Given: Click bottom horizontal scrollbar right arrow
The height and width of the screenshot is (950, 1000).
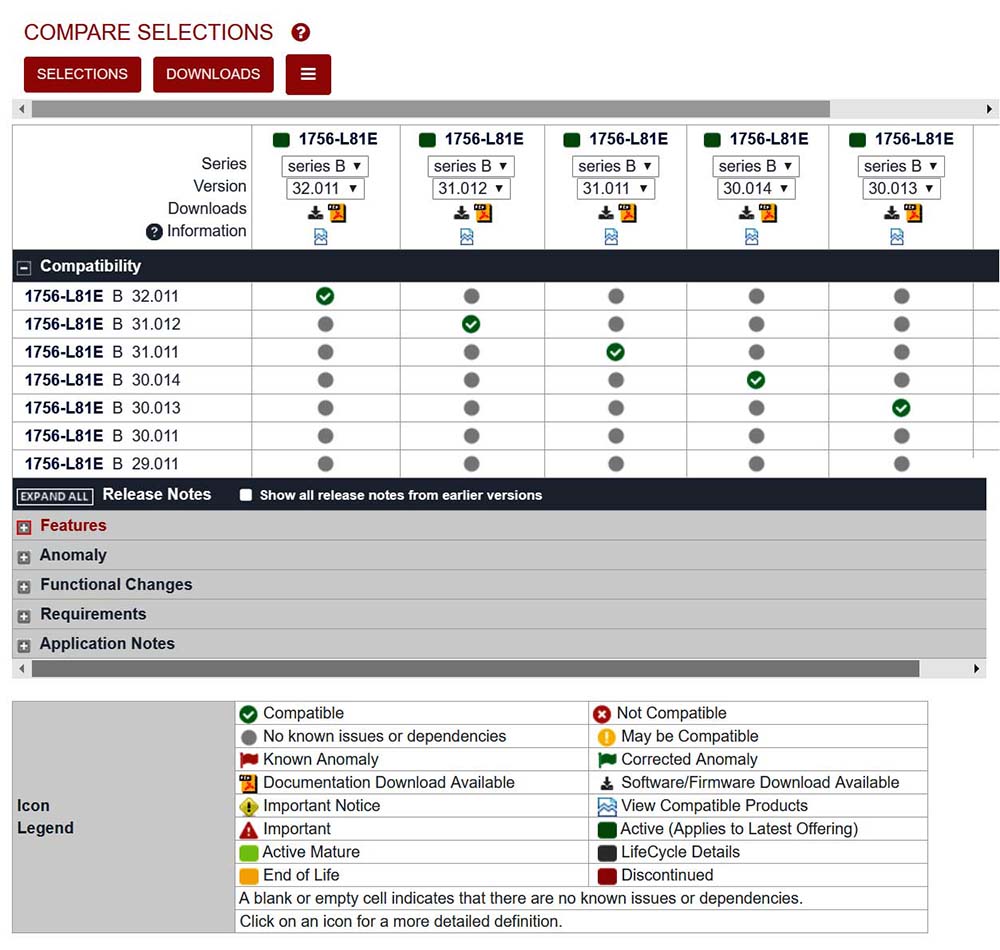Looking at the screenshot, I should 976,669.
